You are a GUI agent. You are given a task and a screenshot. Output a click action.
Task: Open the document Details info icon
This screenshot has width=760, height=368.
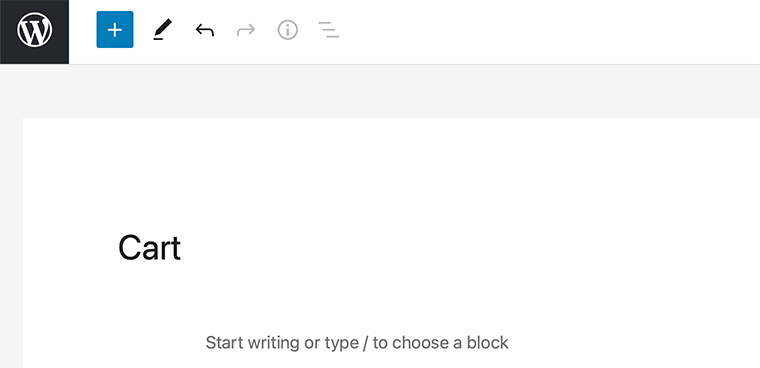[x=287, y=30]
